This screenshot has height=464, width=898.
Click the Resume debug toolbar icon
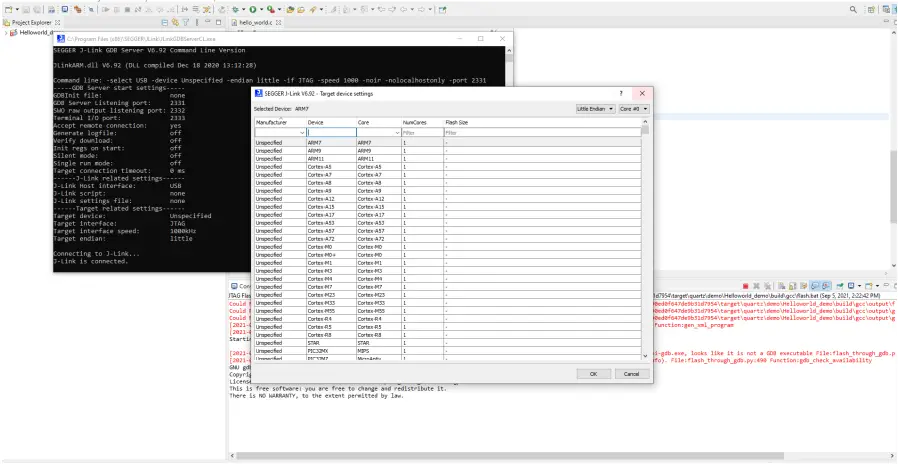click(106, 10)
